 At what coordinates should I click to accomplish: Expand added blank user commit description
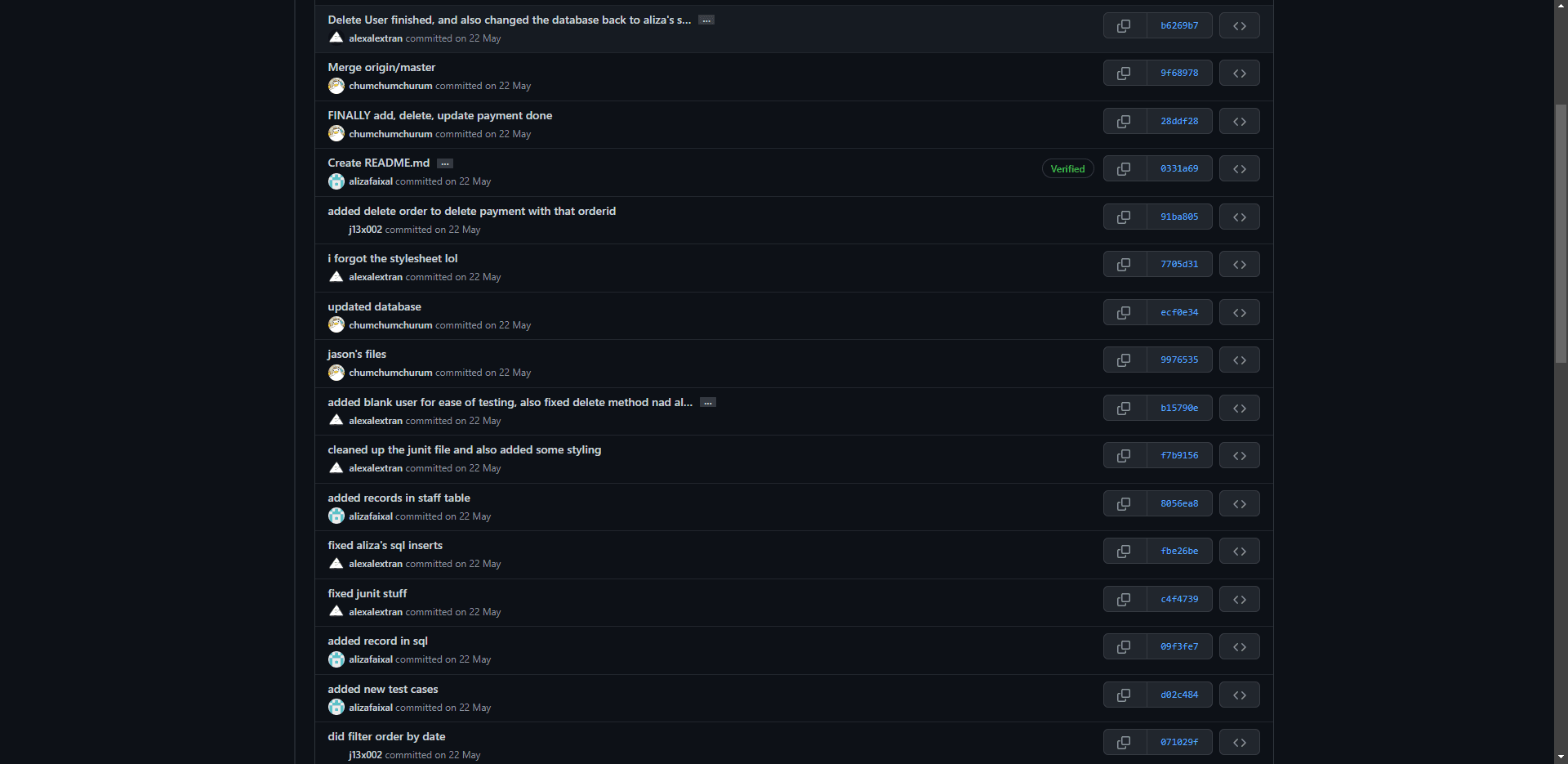pyautogui.click(x=708, y=403)
